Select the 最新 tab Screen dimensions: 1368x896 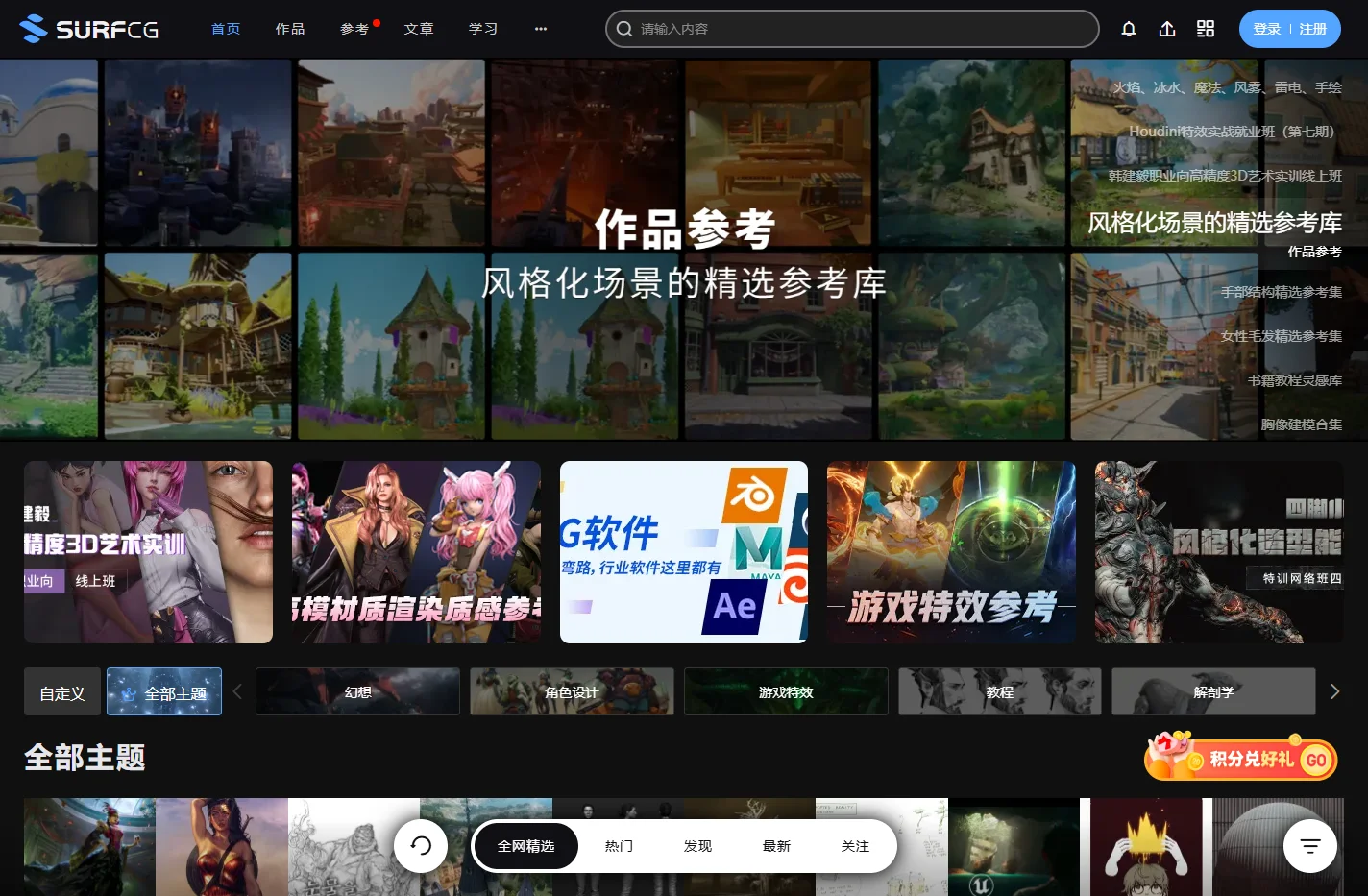pos(776,846)
